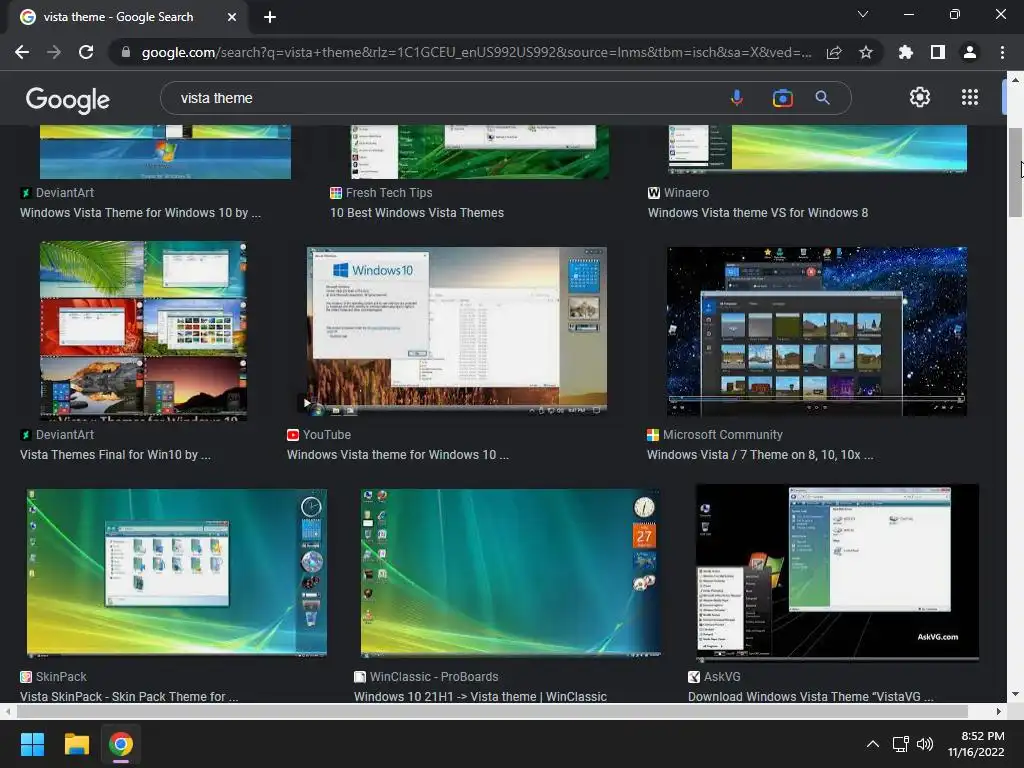Click the horizontal scrollbar right arrow
Image resolution: width=1024 pixels, height=768 pixels.
[x=999, y=711]
